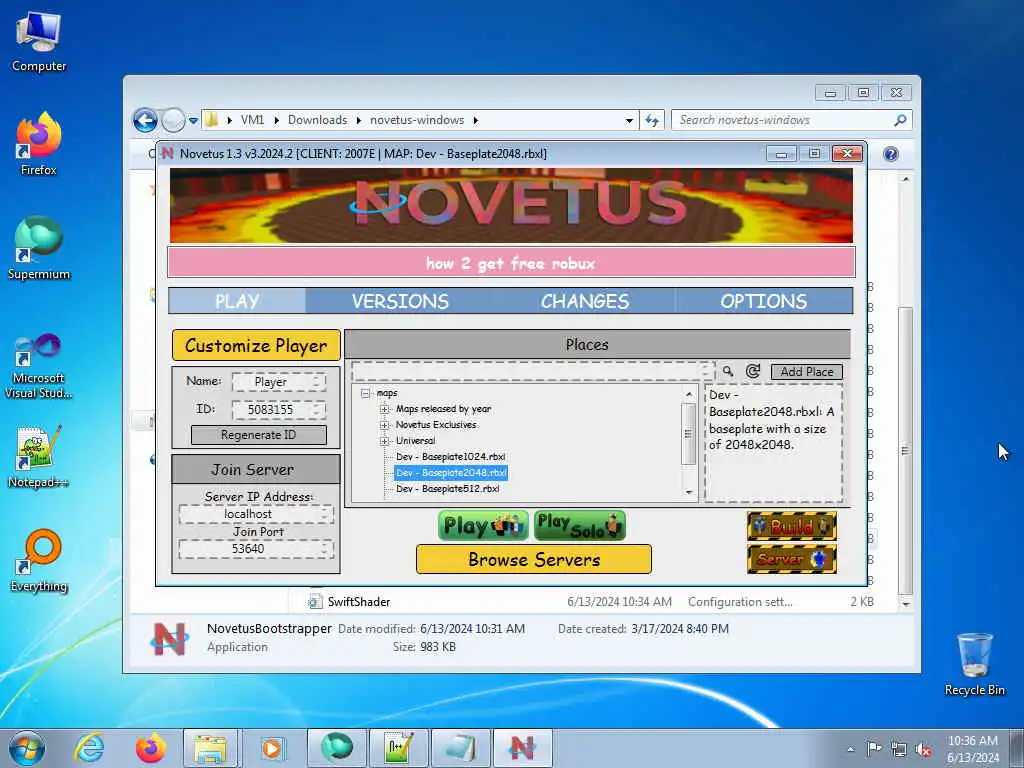Click the Server host button

click(x=792, y=559)
